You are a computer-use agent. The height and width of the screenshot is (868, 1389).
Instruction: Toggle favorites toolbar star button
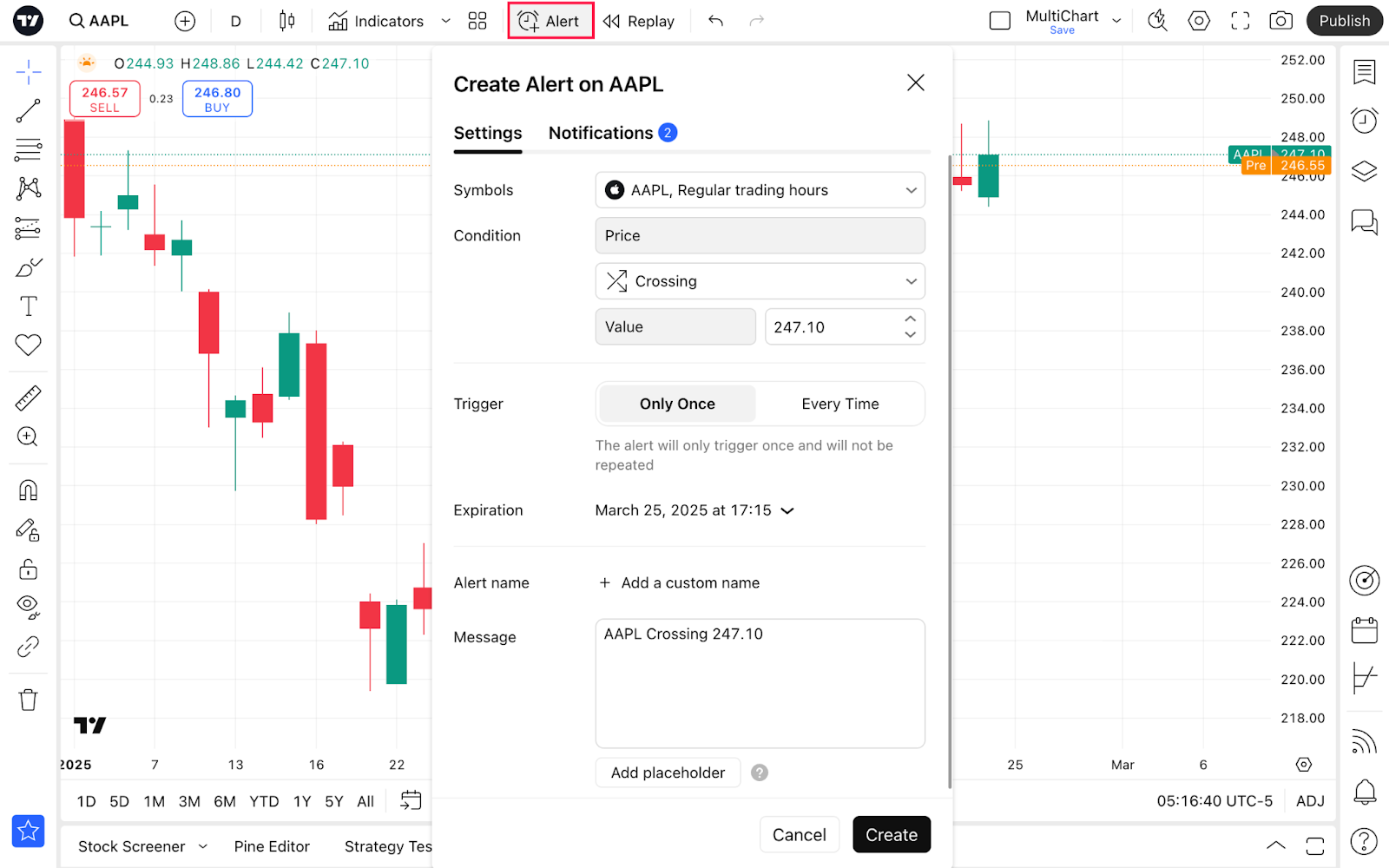click(x=29, y=831)
